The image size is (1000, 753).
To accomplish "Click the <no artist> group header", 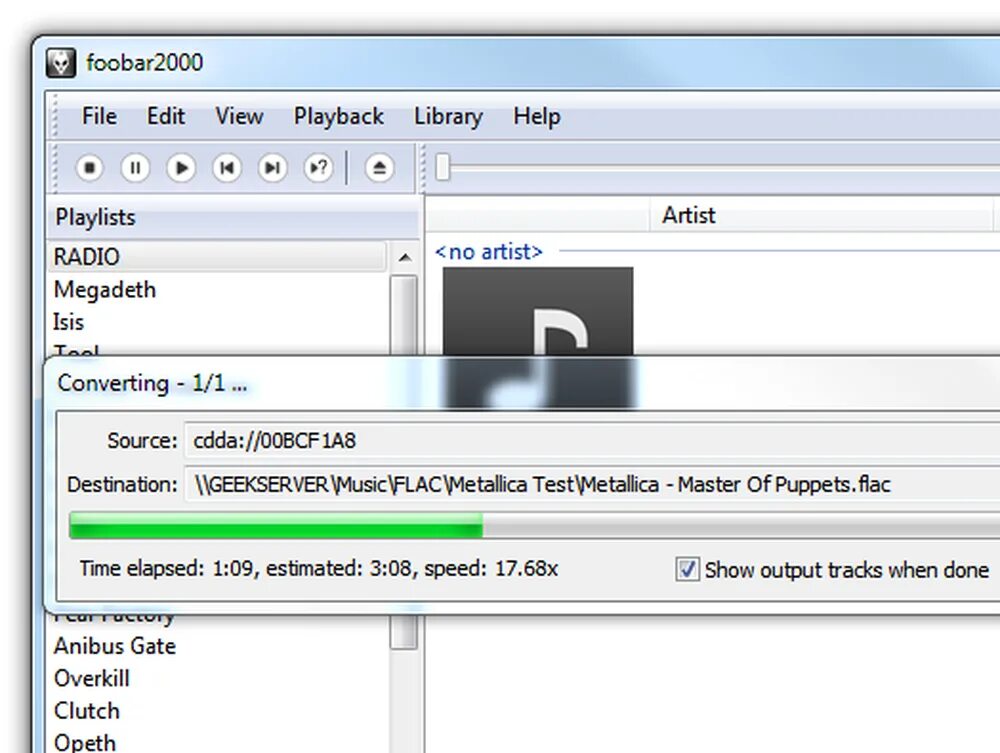I will [x=489, y=252].
